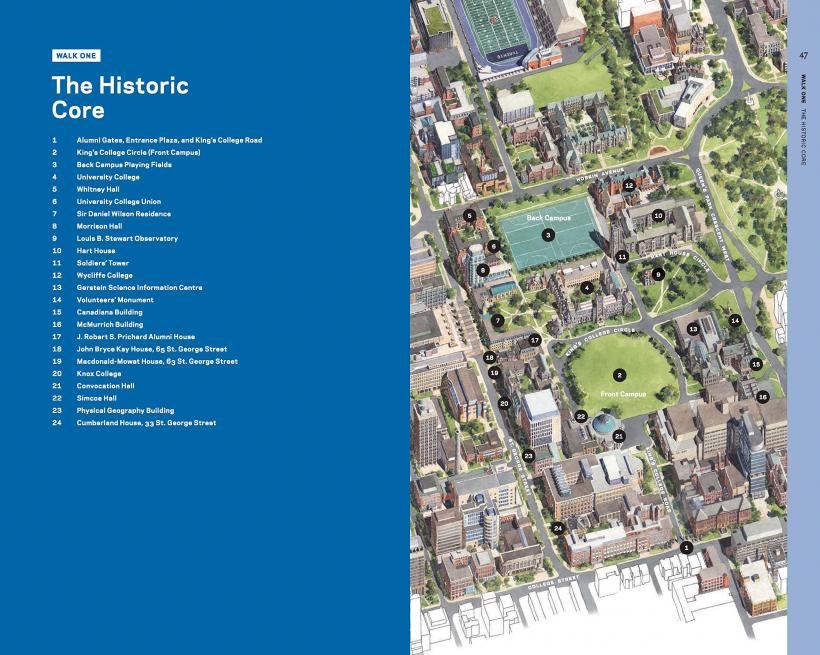
Task: Click marker 3 on the Back Campus field
Action: click(548, 235)
